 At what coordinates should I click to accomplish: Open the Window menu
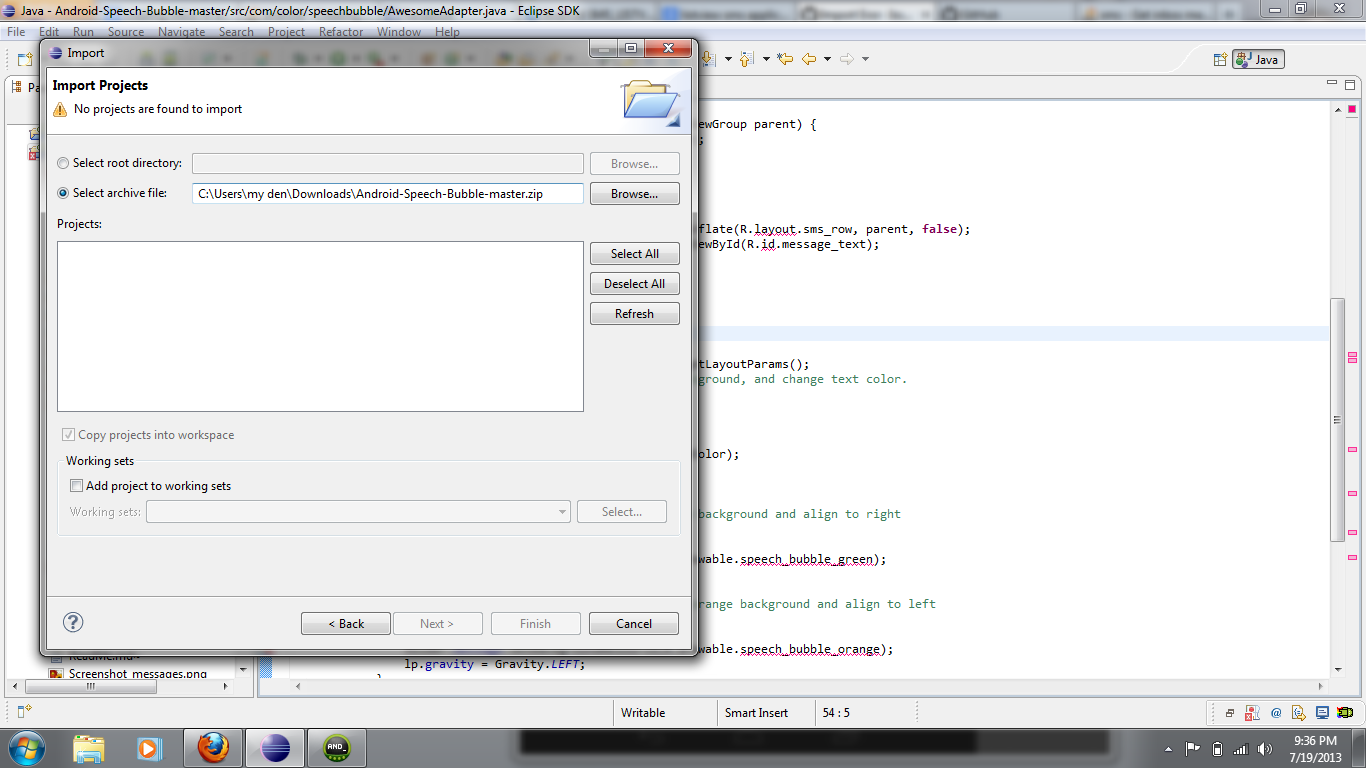[x=399, y=32]
